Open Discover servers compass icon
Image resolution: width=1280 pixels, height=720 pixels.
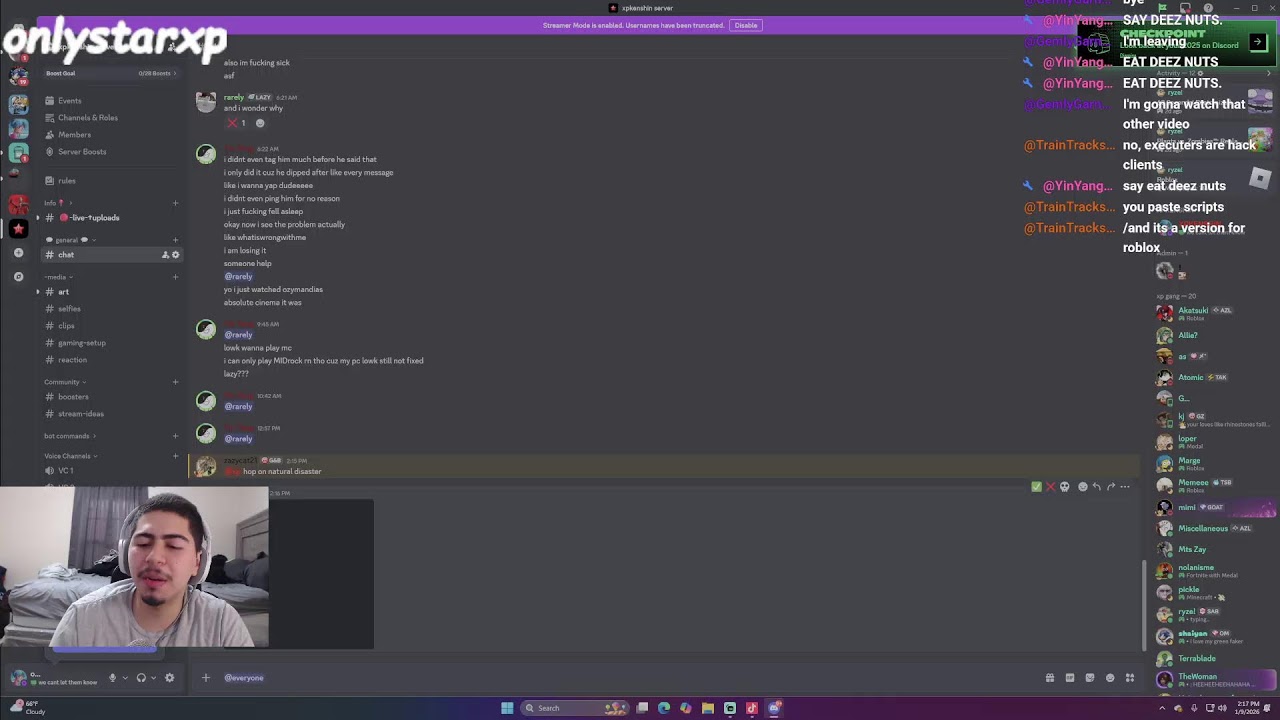tap(18, 277)
